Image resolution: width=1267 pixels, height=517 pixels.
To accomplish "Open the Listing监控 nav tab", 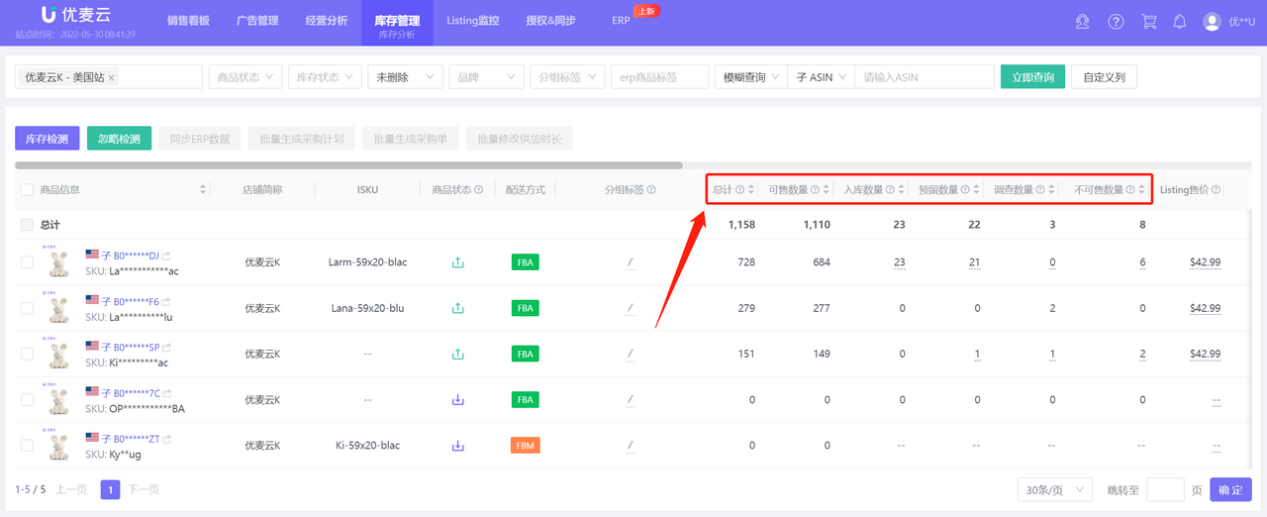I will [x=472, y=21].
